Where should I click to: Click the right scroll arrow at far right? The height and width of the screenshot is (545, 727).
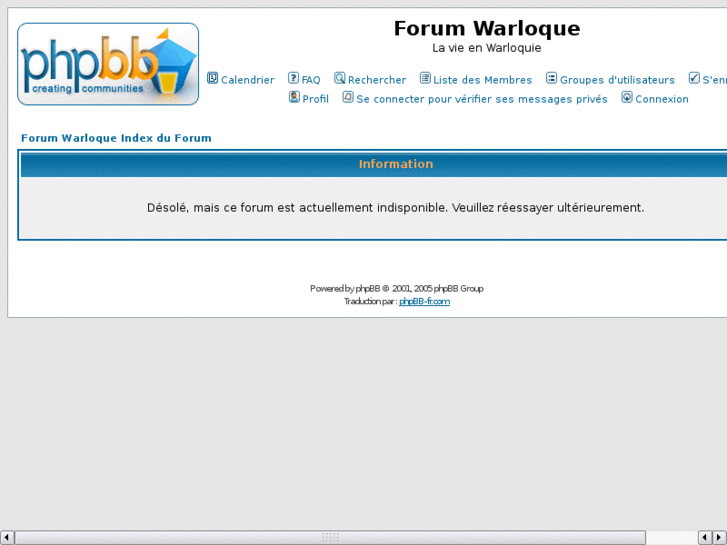pyautogui.click(x=719, y=538)
